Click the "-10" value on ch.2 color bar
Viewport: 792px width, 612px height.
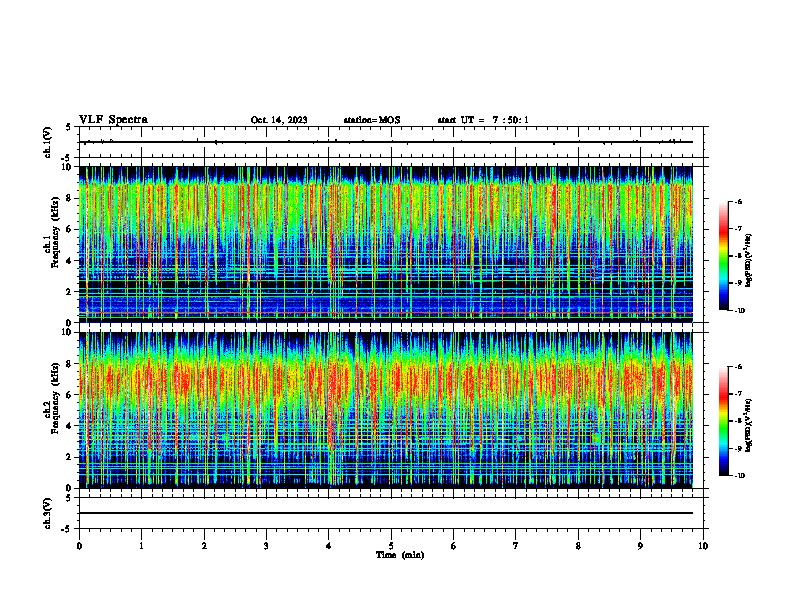coord(739,476)
